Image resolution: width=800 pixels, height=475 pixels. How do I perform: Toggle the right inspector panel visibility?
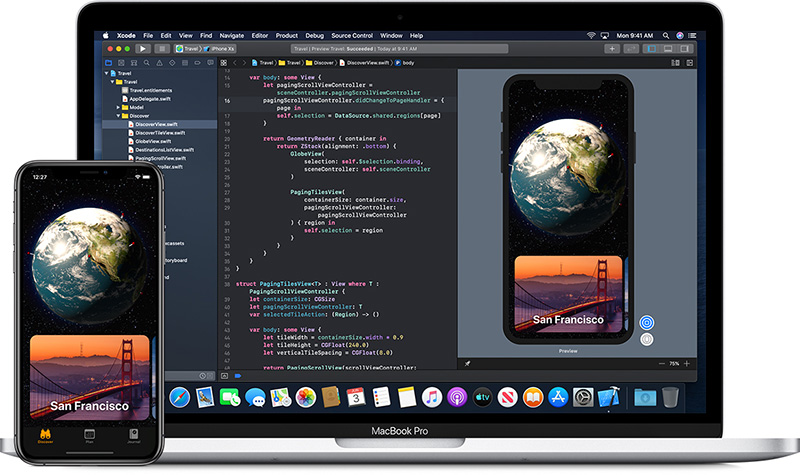[x=685, y=48]
